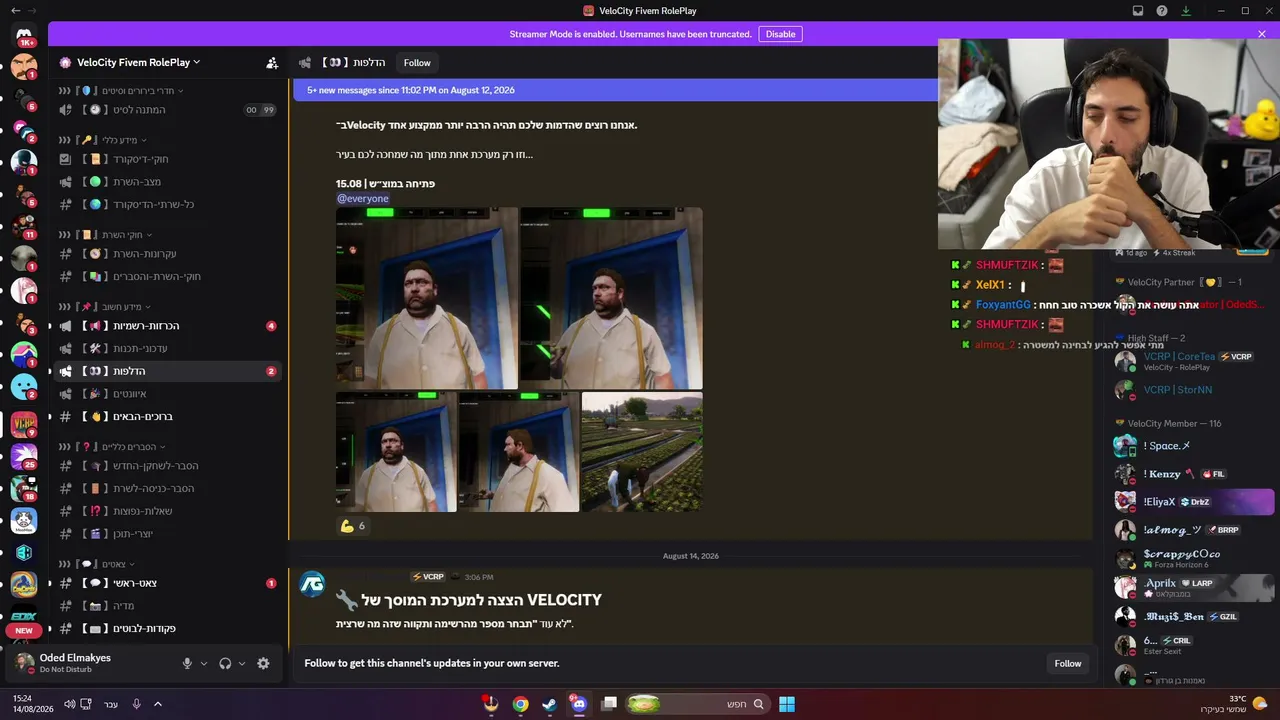Open the 'חוקי-דיסקורד' rules channel
The image size is (1280, 720).
[167, 159]
